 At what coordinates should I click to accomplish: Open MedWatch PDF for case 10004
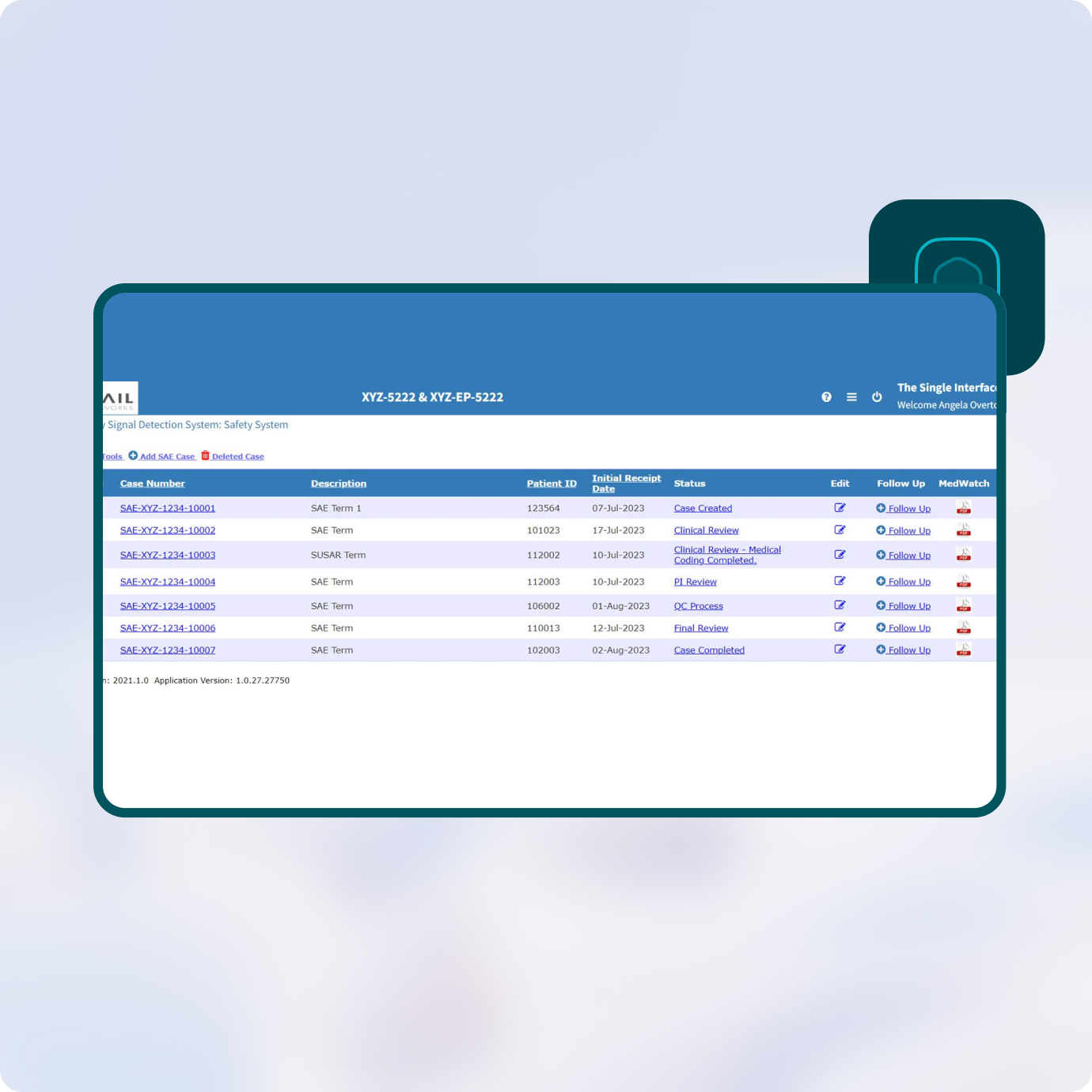point(963,582)
